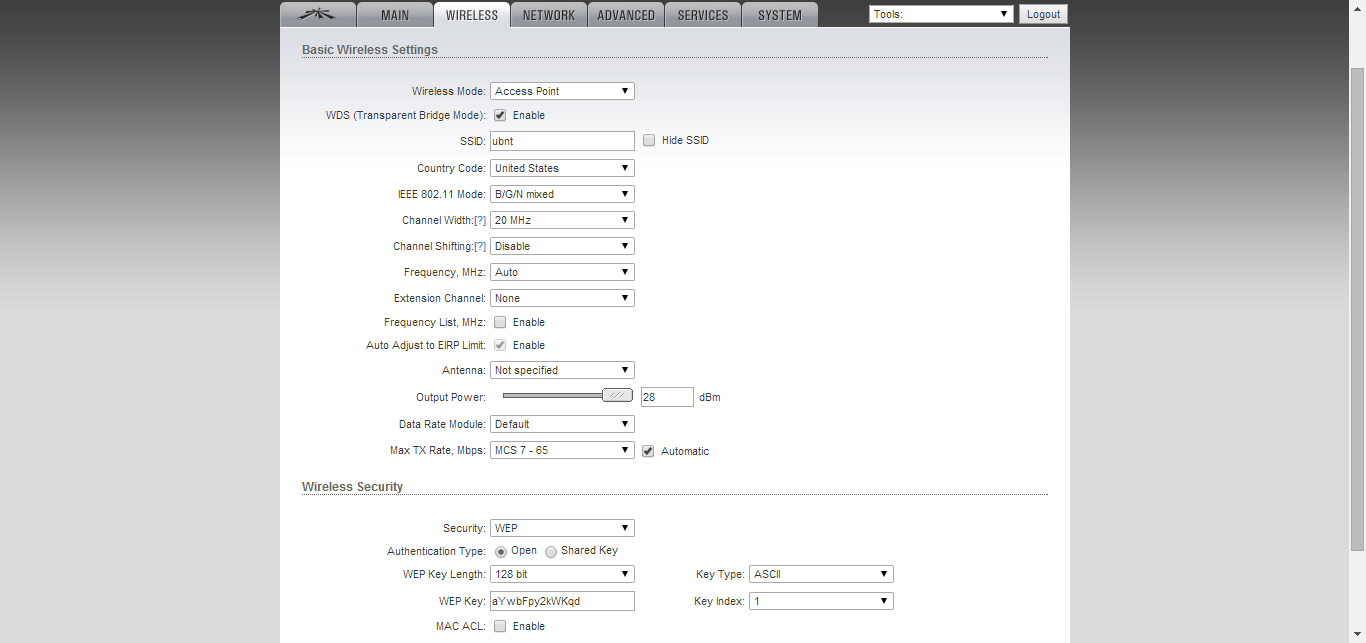Viewport: 1366px width, 643px height.
Task: Open the Data Rate Module dropdown
Action: coord(562,424)
